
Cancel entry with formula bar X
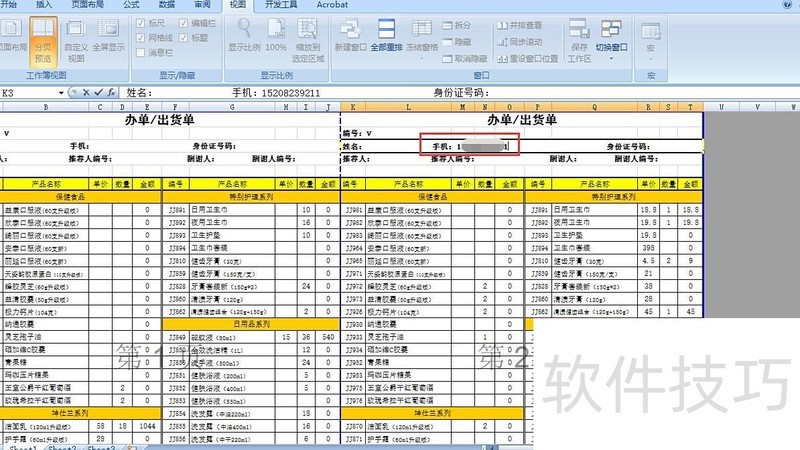click(x=86, y=92)
